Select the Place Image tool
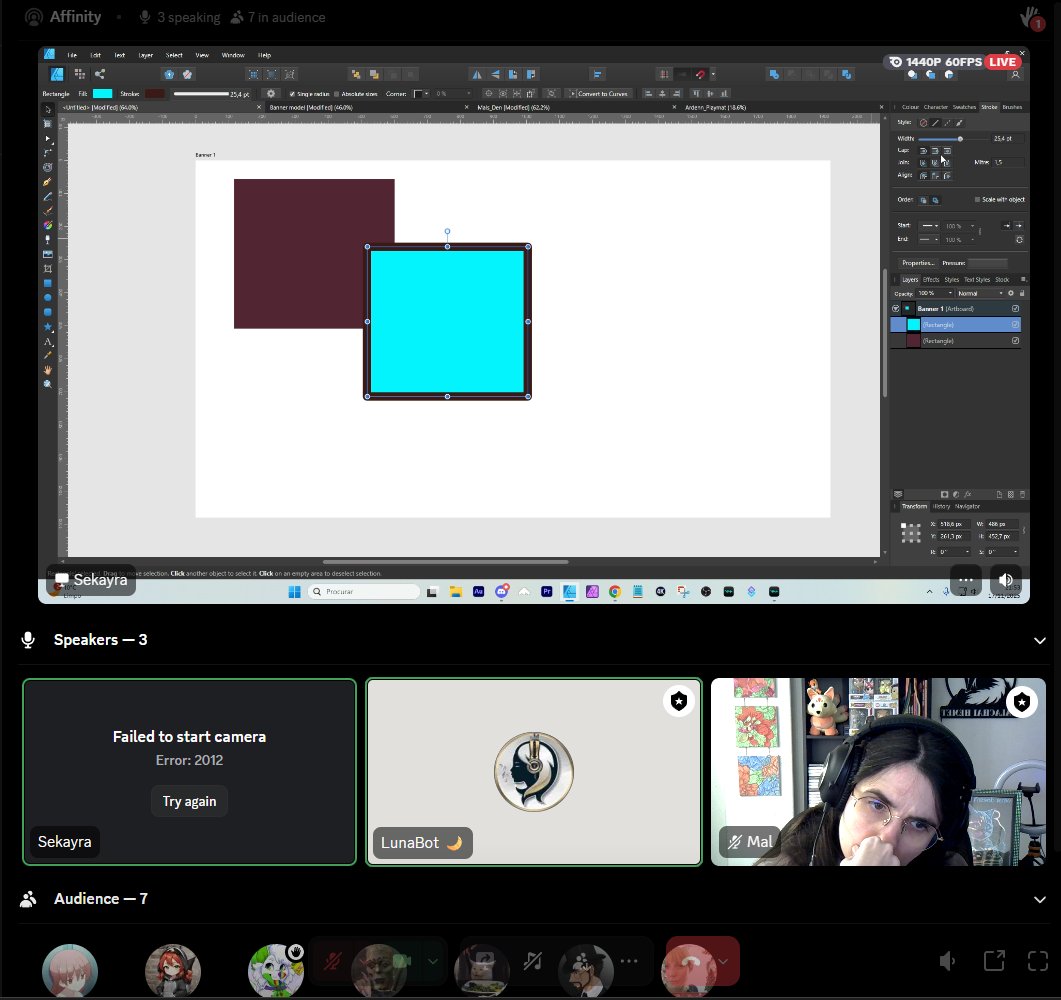The width and height of the screenshot is (1061, 1000). click(x=47, y=254)
